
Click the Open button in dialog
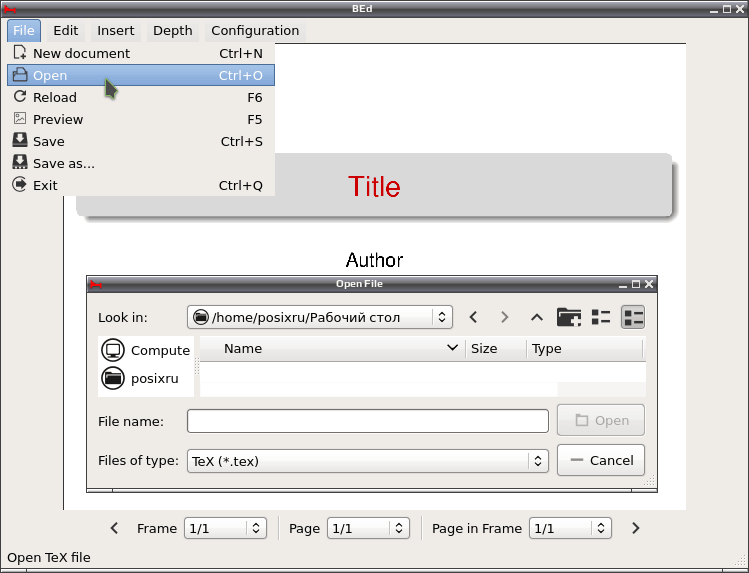600,420
